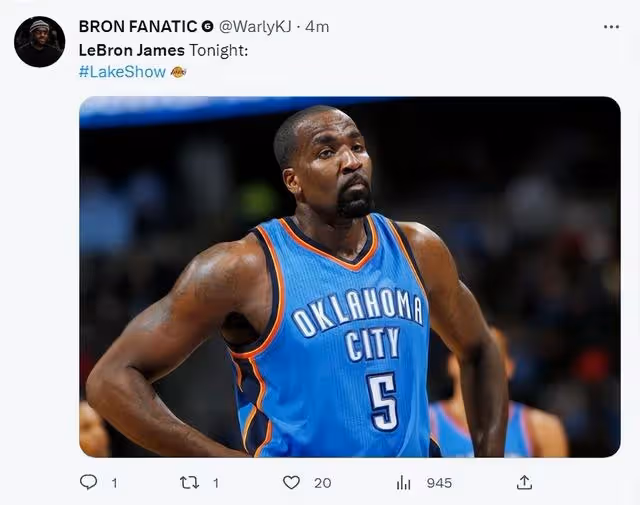Click the share upload arrow icon

pos(524,483)
